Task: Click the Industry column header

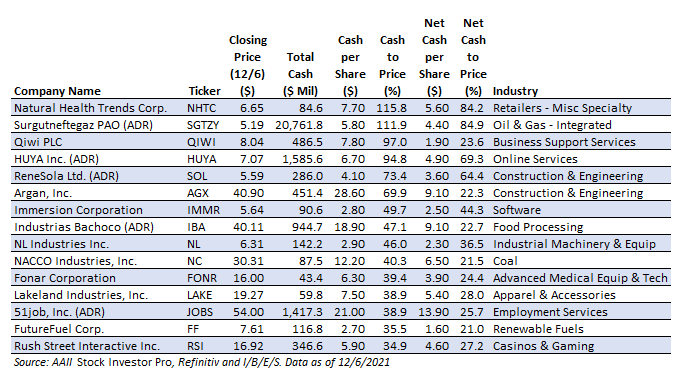Action: coord(515,91)
